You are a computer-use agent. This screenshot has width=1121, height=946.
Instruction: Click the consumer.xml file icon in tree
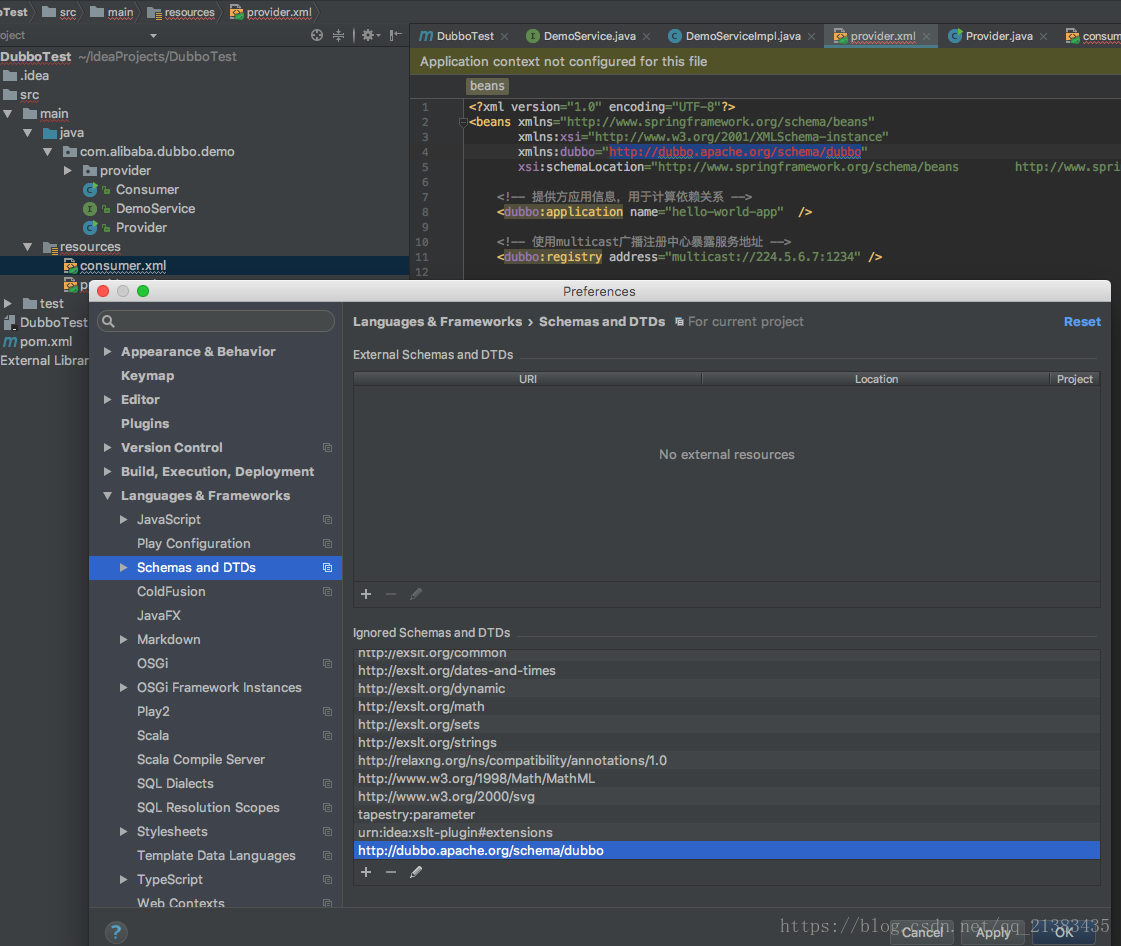coord(70,266)
